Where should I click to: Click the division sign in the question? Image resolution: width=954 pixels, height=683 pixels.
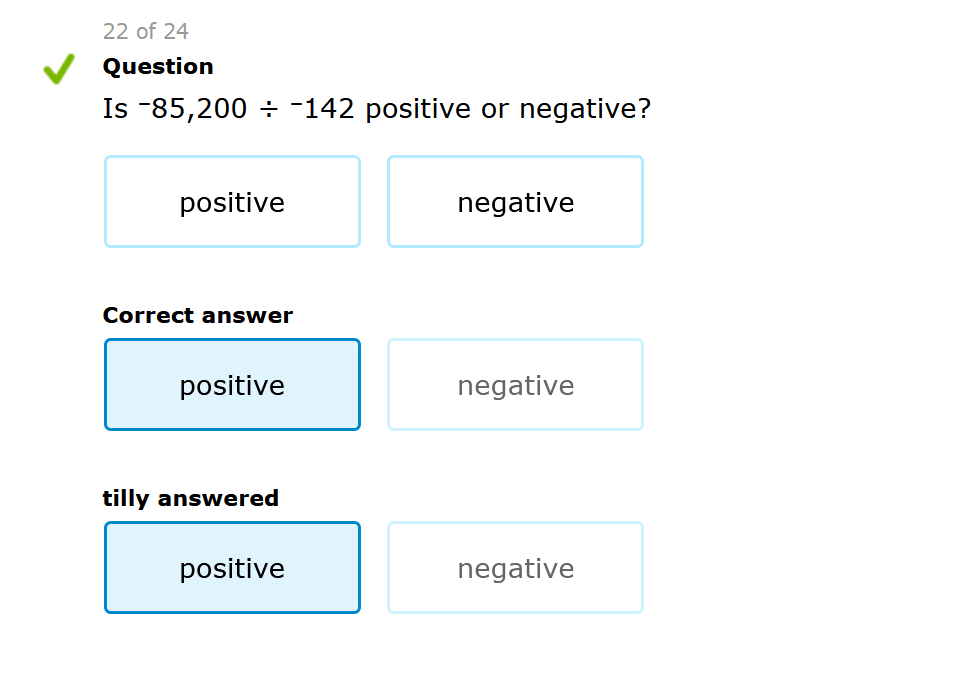(x=269, y=110)
